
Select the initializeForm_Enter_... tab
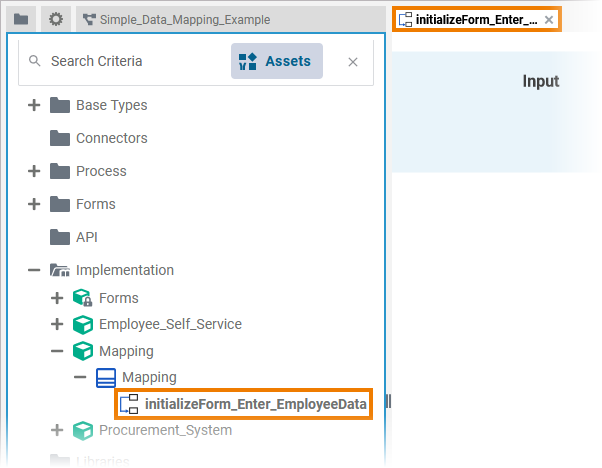point(469,20)
